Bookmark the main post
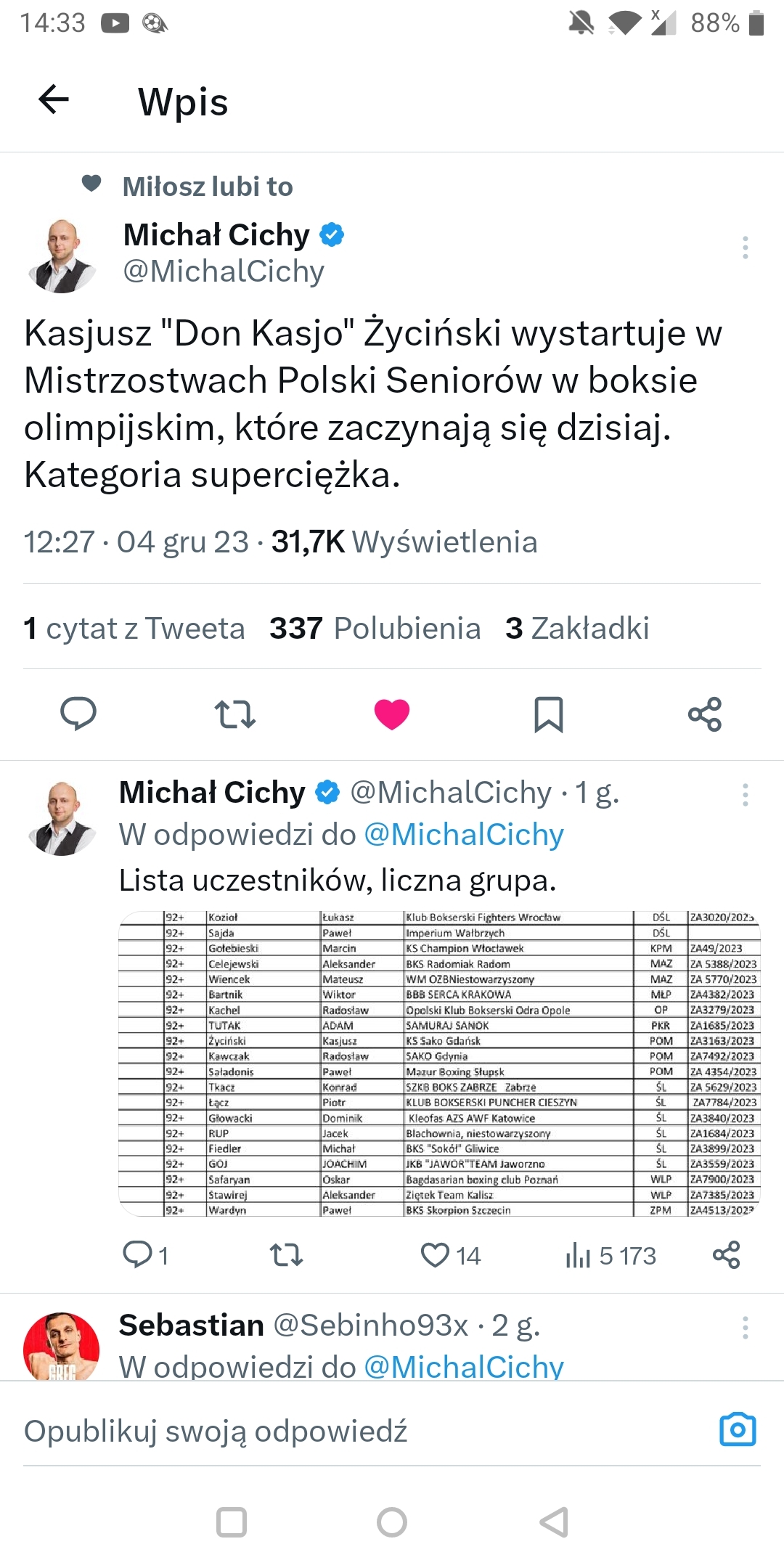This screenshot has width=784, height=1568. pos(548,714)
